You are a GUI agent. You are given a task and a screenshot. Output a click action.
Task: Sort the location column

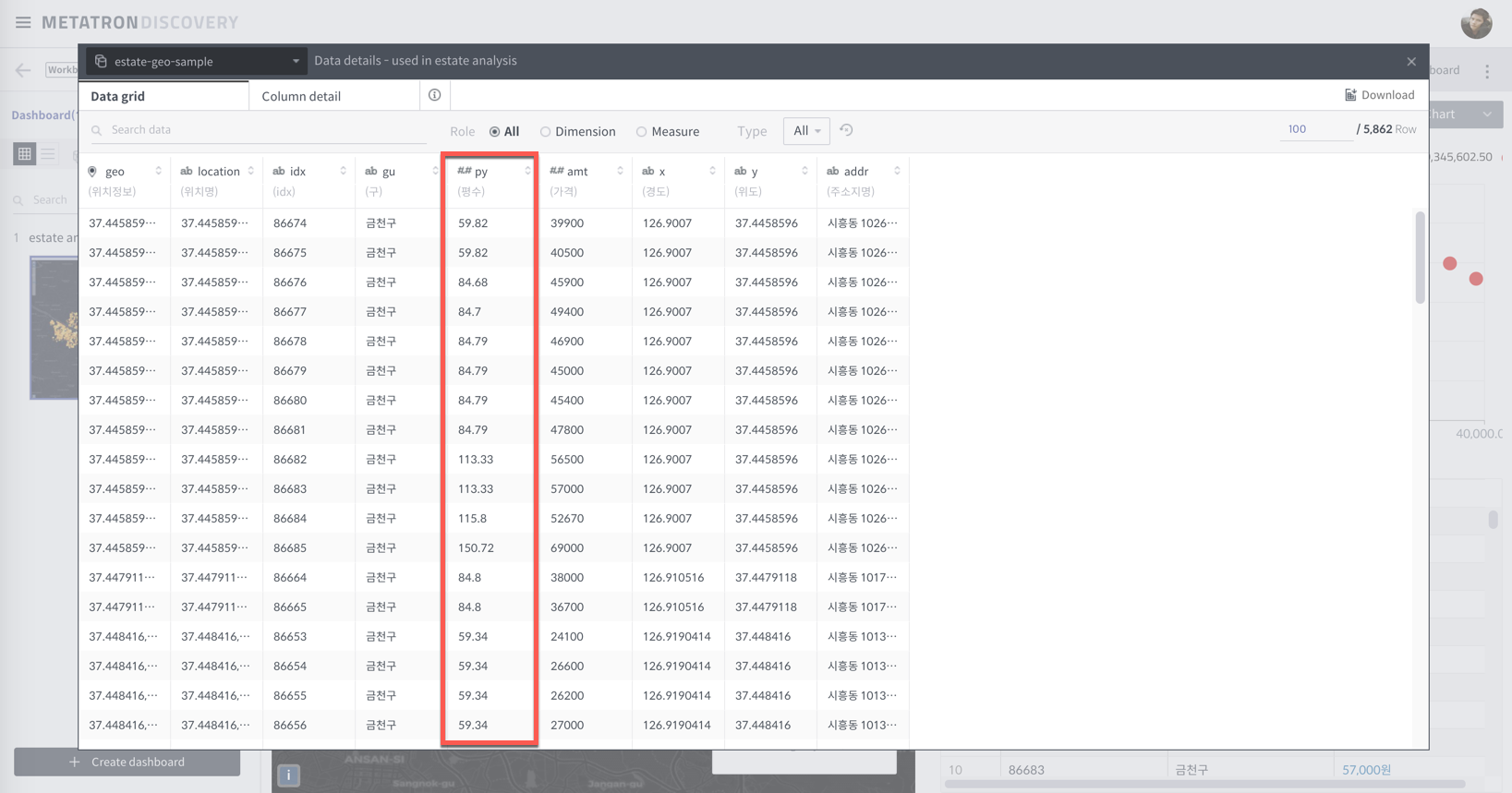251,171
